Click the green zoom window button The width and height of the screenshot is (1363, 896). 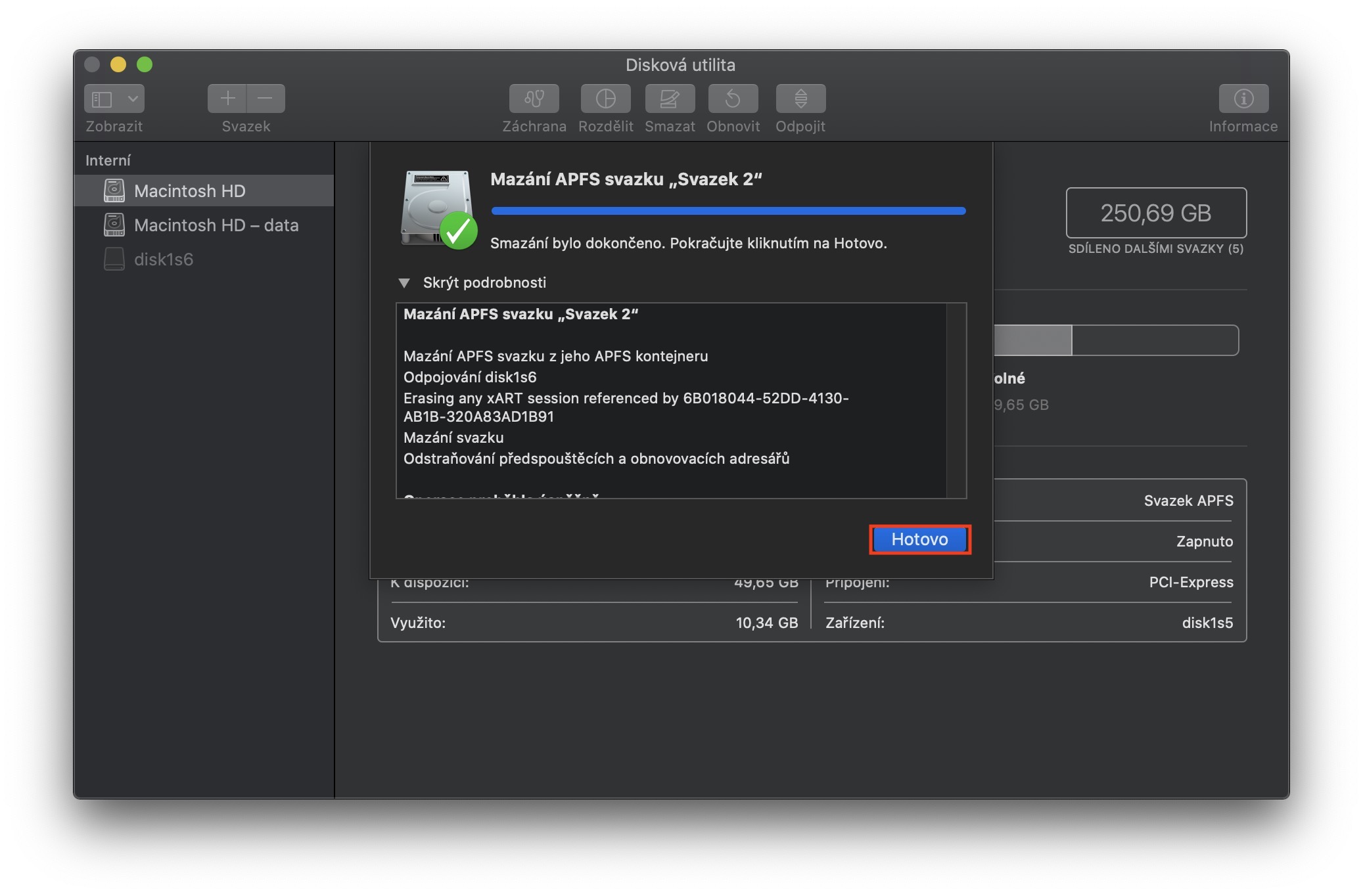(x=145, y=64)
